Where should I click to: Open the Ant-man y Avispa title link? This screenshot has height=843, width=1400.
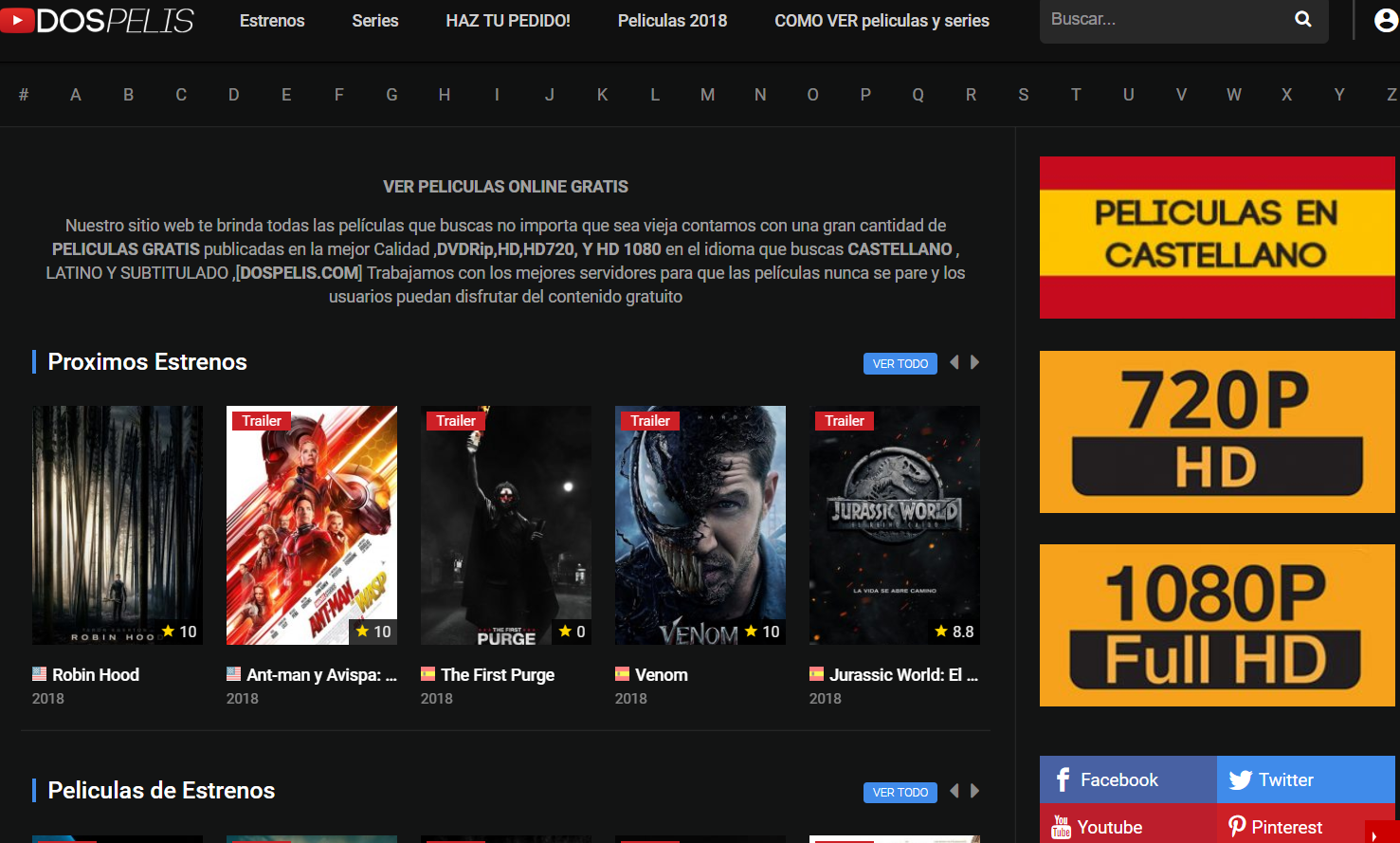click(321, 674)
